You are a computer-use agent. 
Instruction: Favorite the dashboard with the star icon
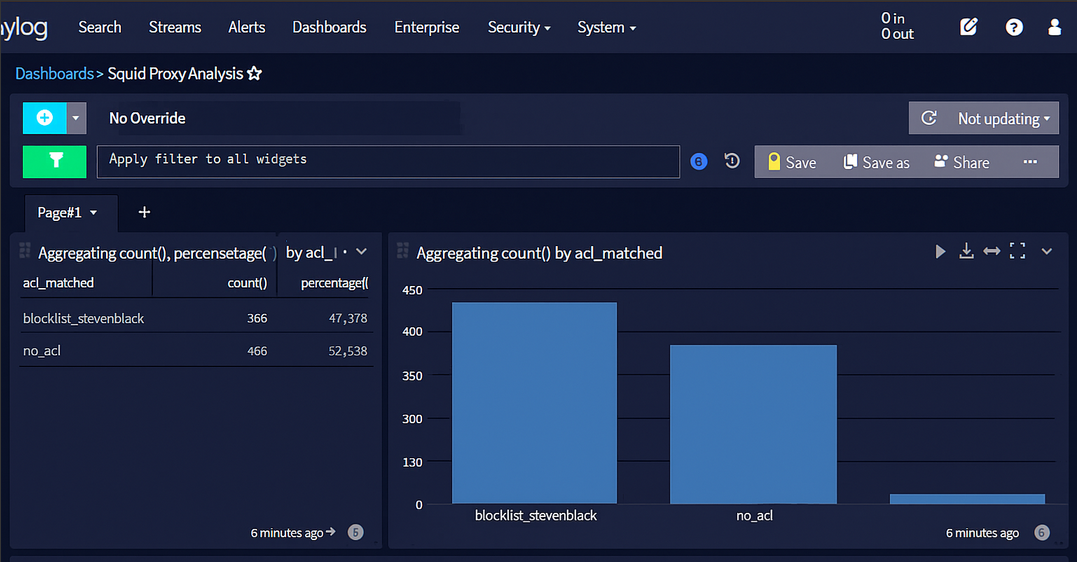254,74
